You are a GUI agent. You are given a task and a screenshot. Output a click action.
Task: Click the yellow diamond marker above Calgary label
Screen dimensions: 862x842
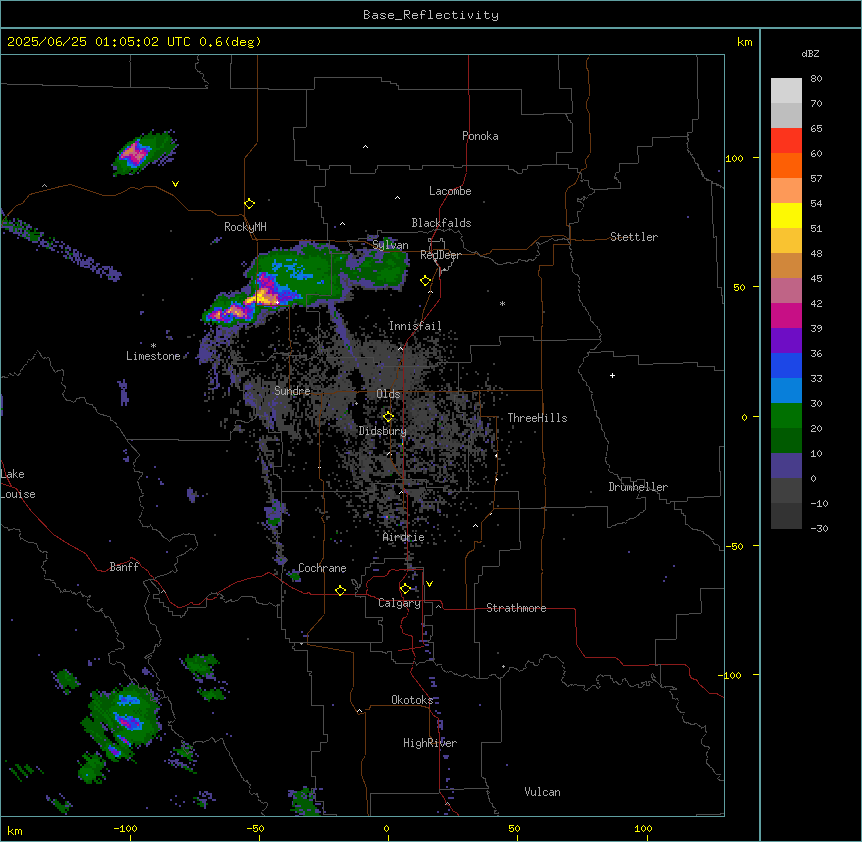(x=405, y=589)
